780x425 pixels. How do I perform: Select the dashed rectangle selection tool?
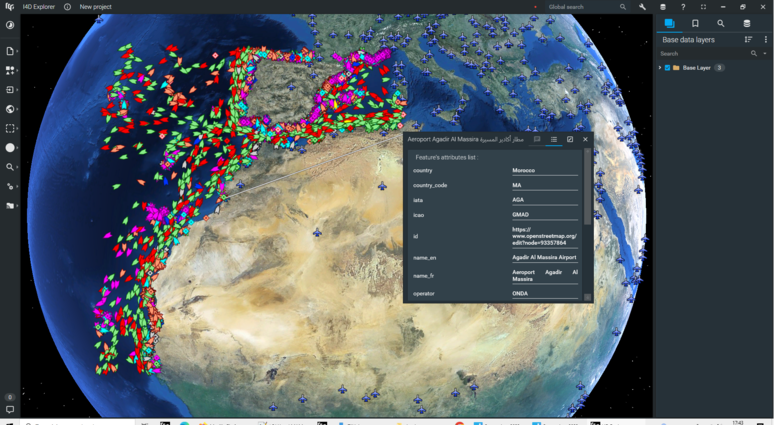tap(9, 128)
